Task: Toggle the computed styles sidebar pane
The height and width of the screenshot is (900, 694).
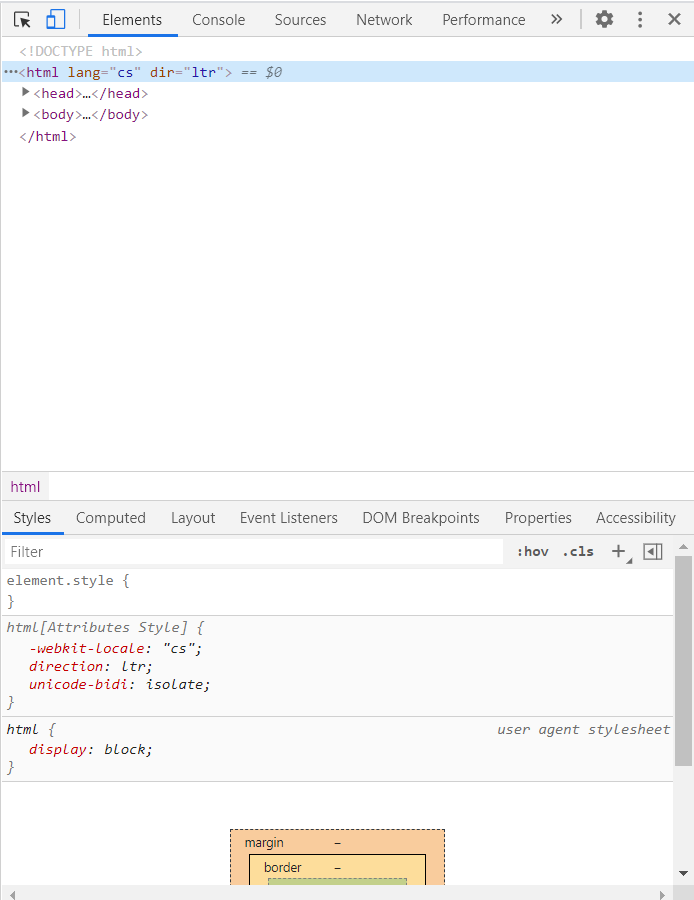Action: [653, 551]
